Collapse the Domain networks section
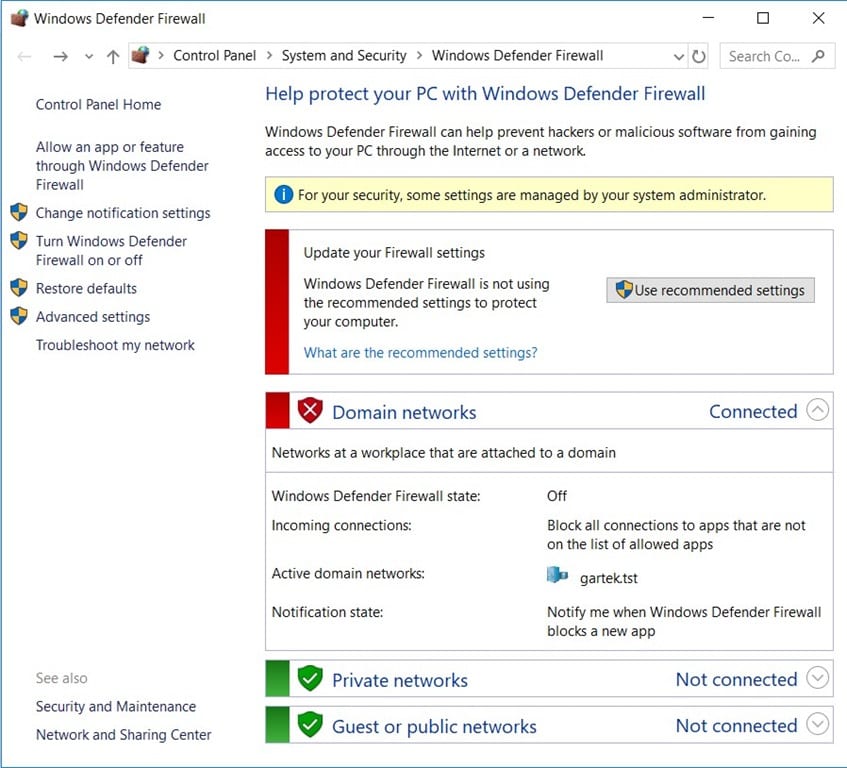The width and height of the screenshot is (847, 768). point(818,410)
